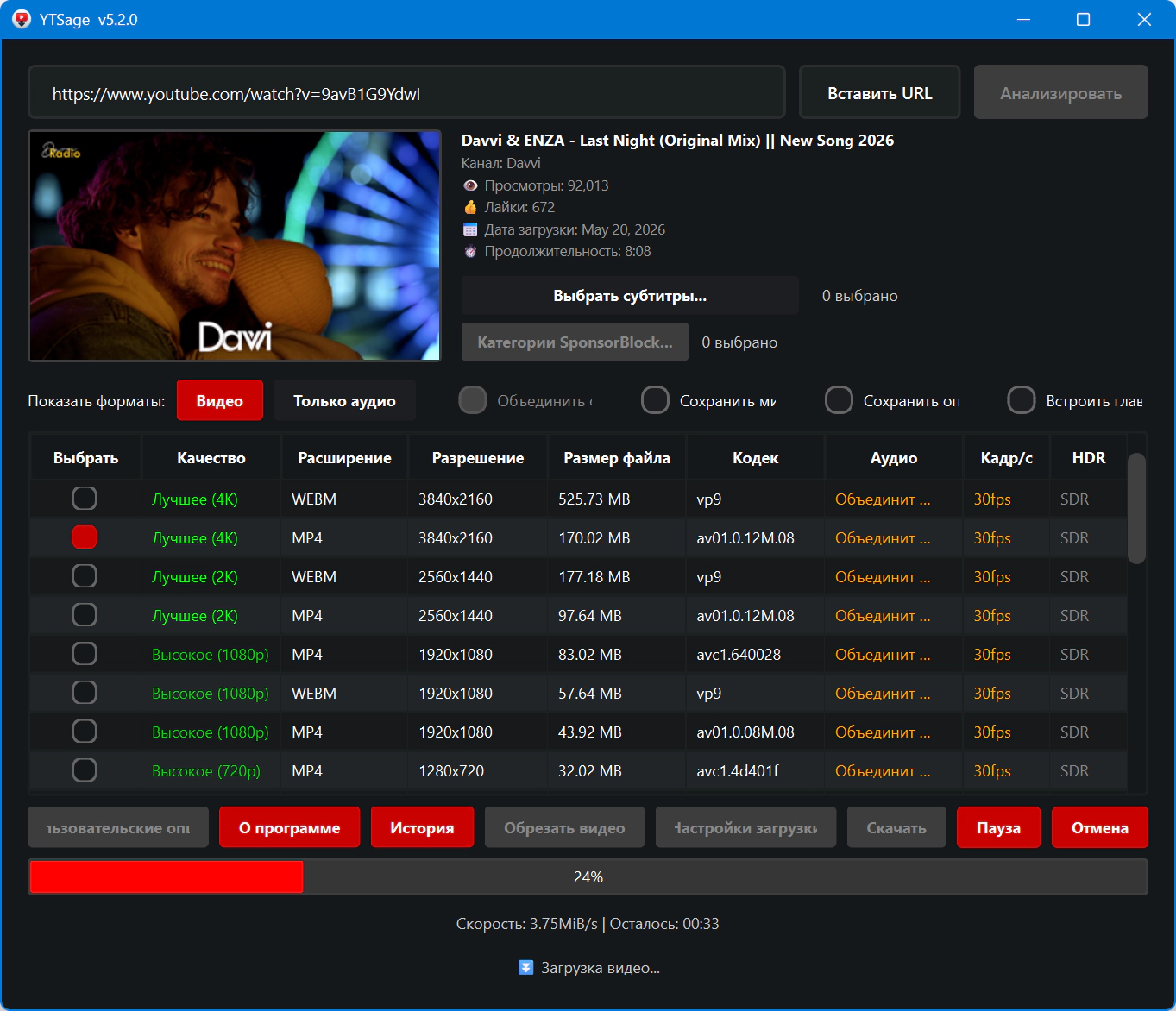Click the Выбрать column header

coord(85,458)
